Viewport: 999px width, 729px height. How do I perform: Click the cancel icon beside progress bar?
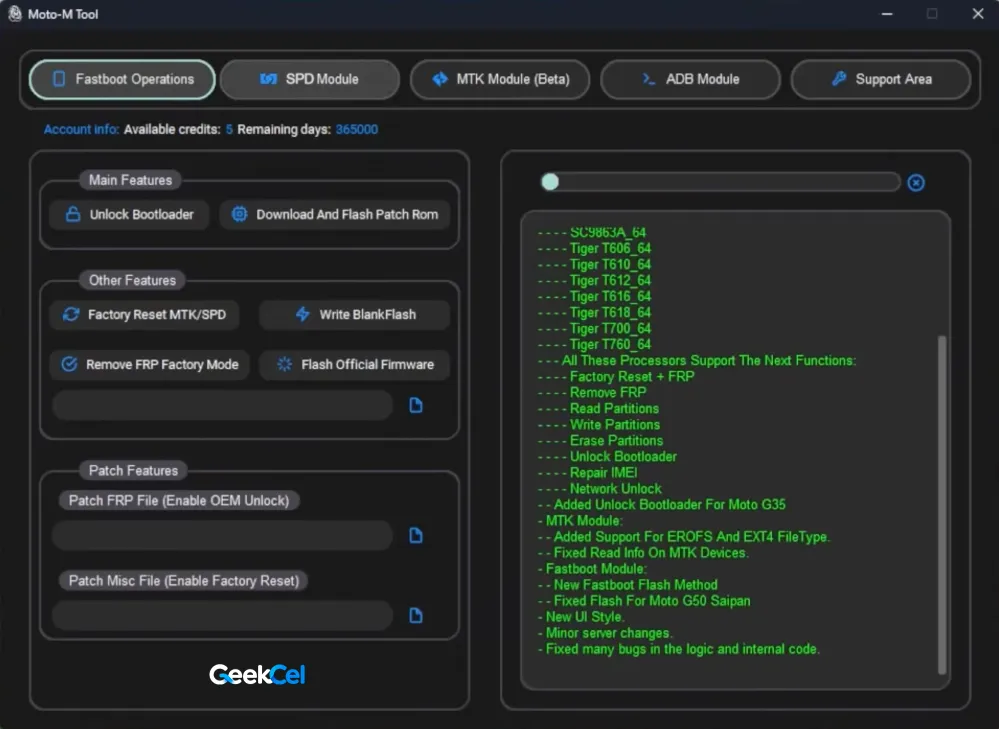916,183
